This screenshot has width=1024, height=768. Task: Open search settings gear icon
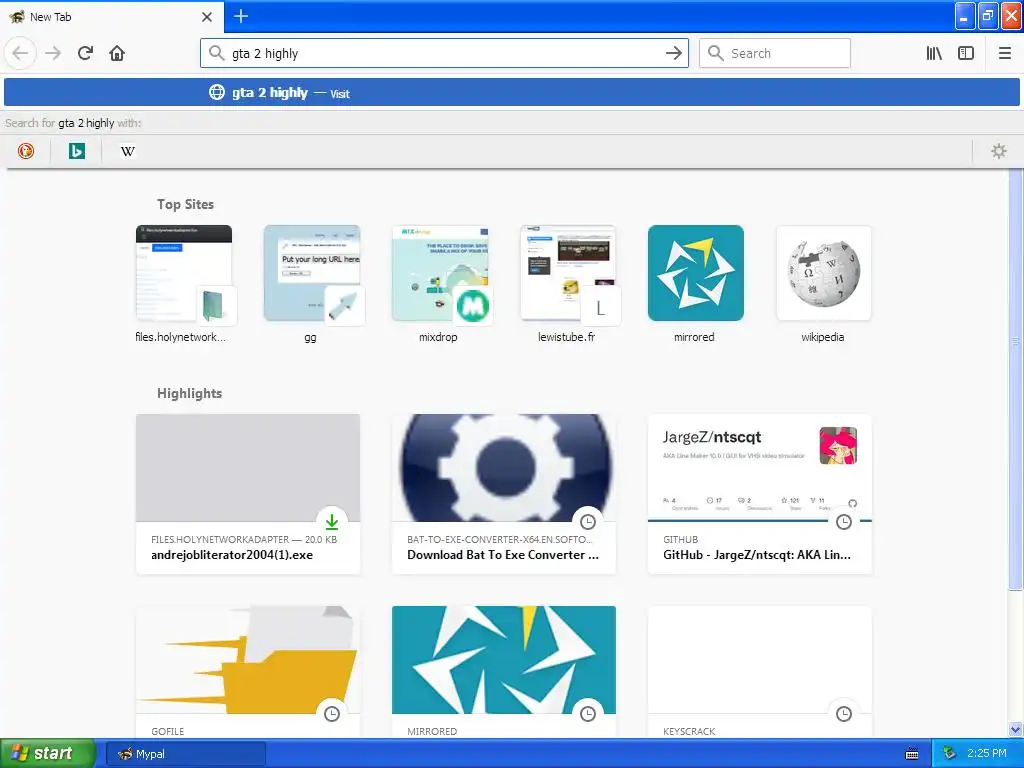(x=999, y=152)
